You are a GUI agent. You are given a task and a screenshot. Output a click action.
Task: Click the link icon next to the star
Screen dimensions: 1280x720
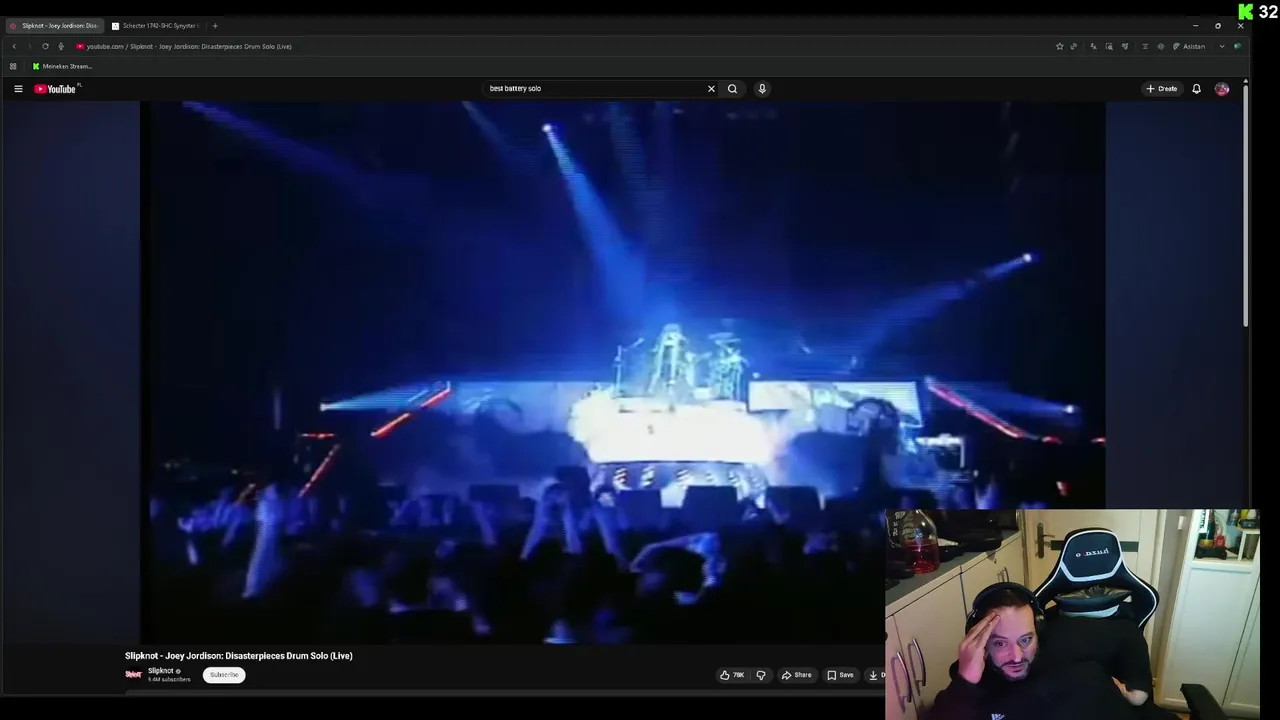[x=1074, y=46]
